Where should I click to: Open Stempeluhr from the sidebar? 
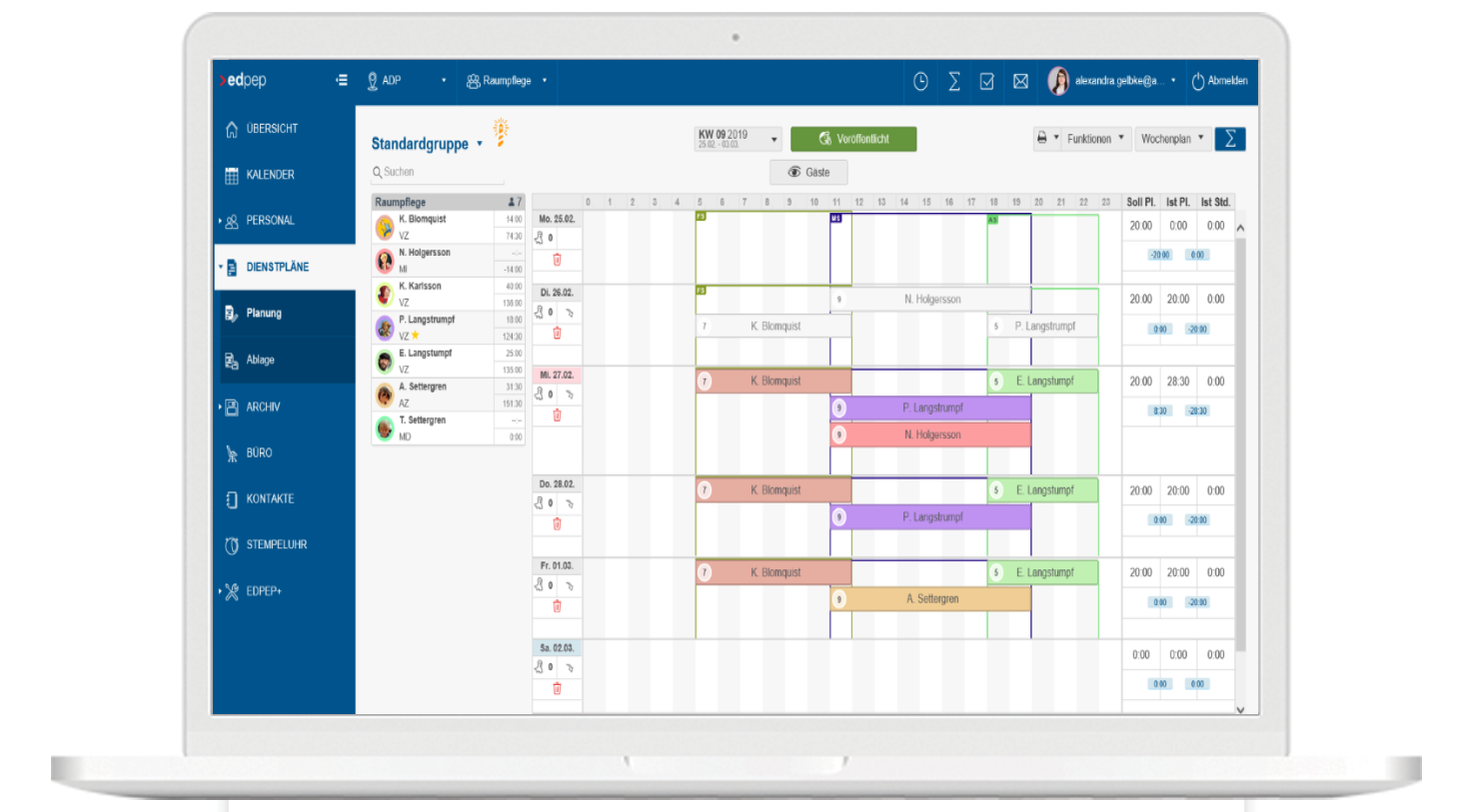[x=276, y=545]
